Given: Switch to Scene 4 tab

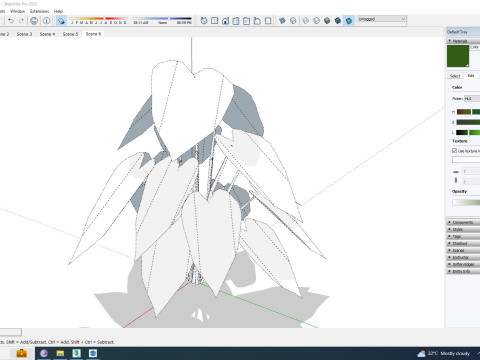Looking at the screenshot, I should click(47, 34).
